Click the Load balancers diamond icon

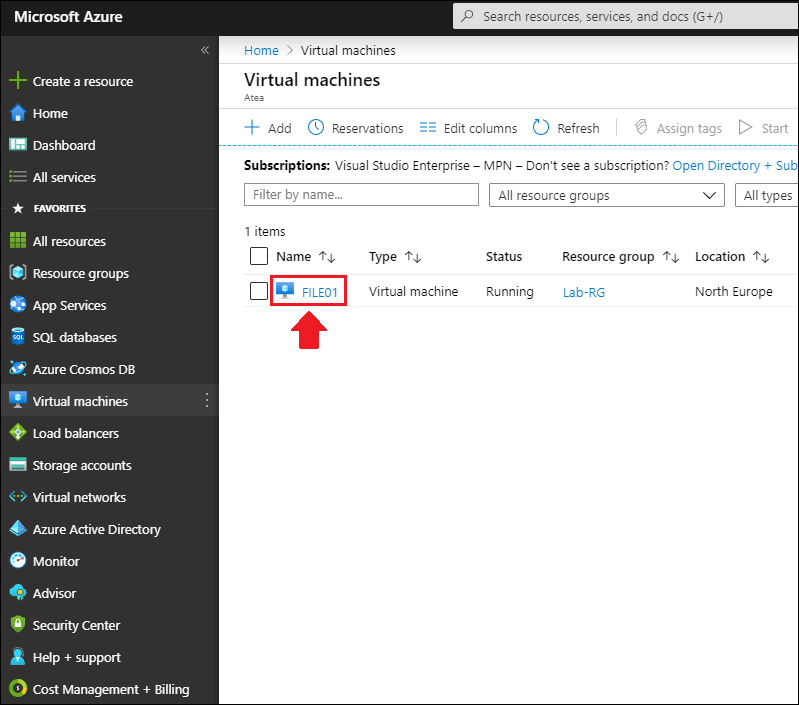coord(18,432)
